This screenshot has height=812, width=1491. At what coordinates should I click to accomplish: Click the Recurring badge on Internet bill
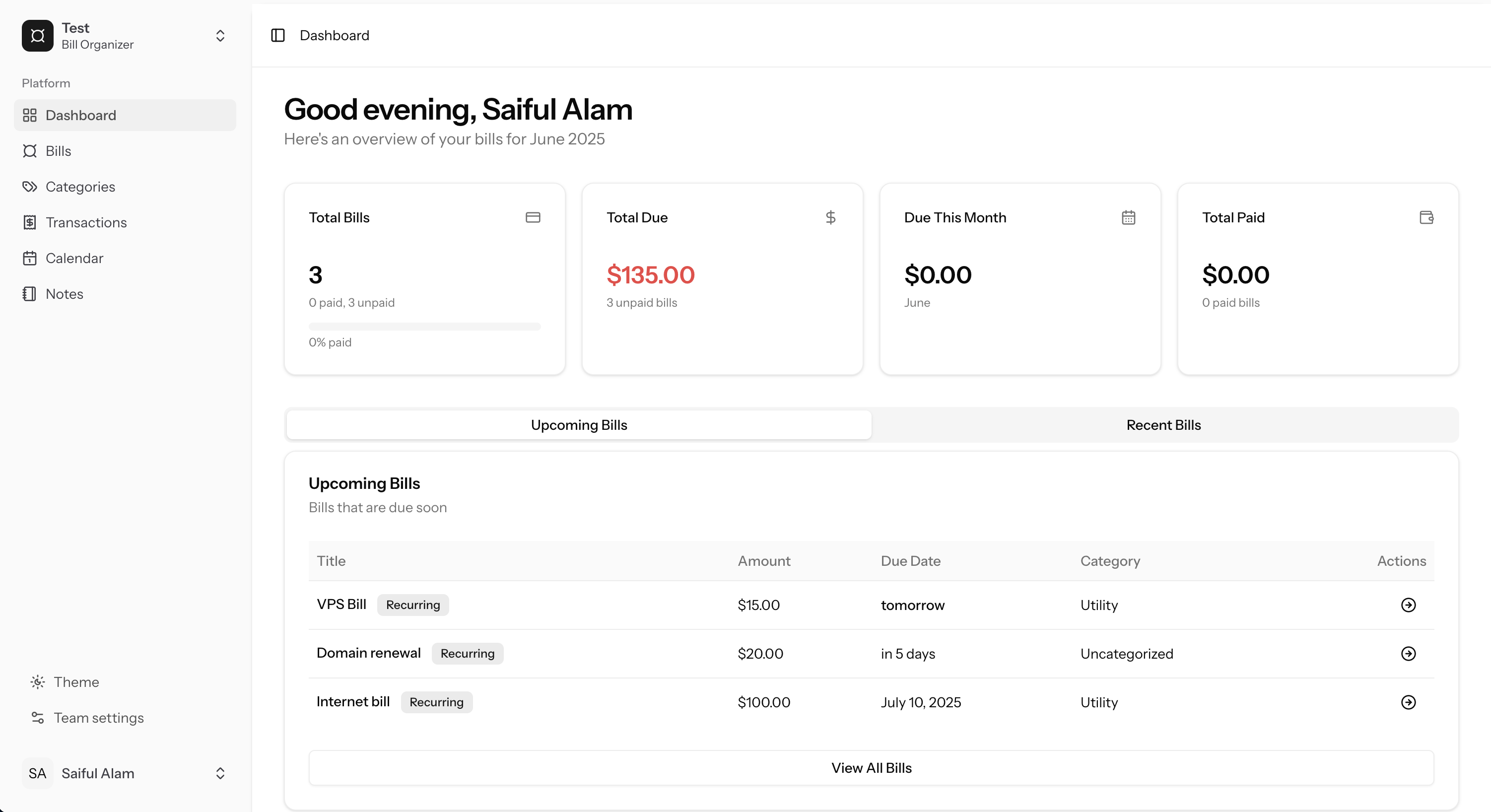(436, 702)
